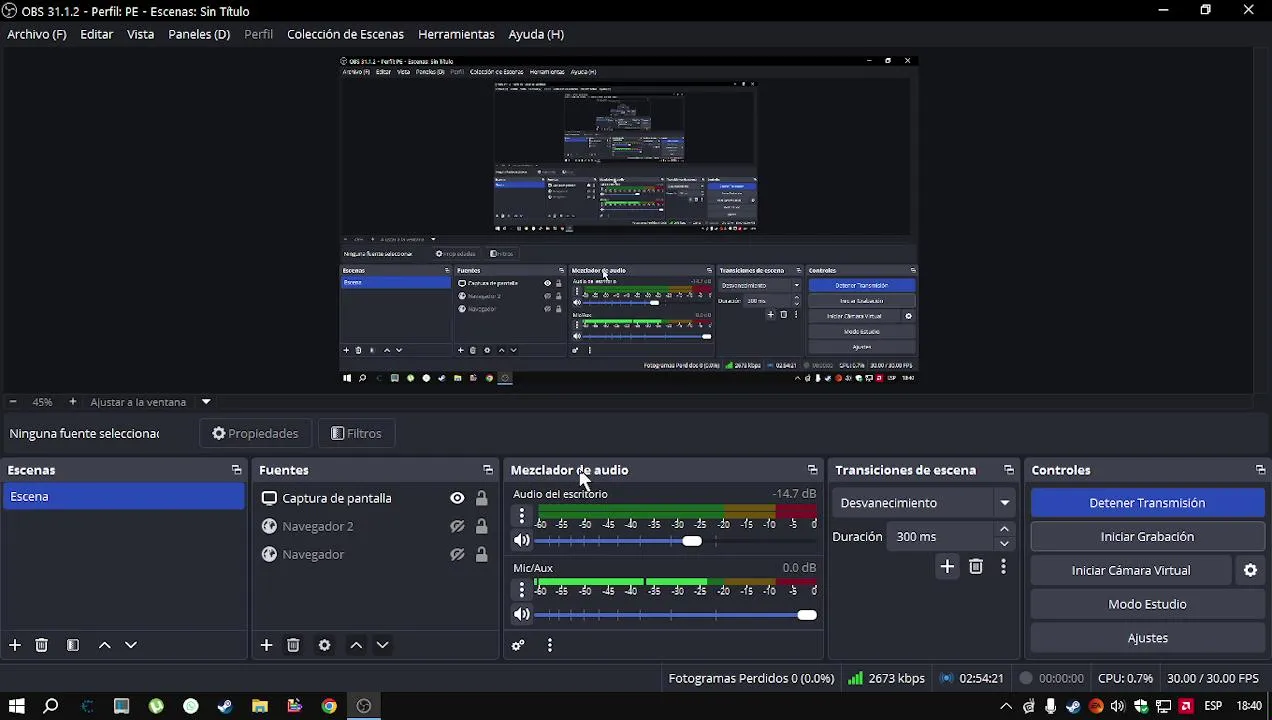Unlock the Captura de pantalla source

coord(481,498)
